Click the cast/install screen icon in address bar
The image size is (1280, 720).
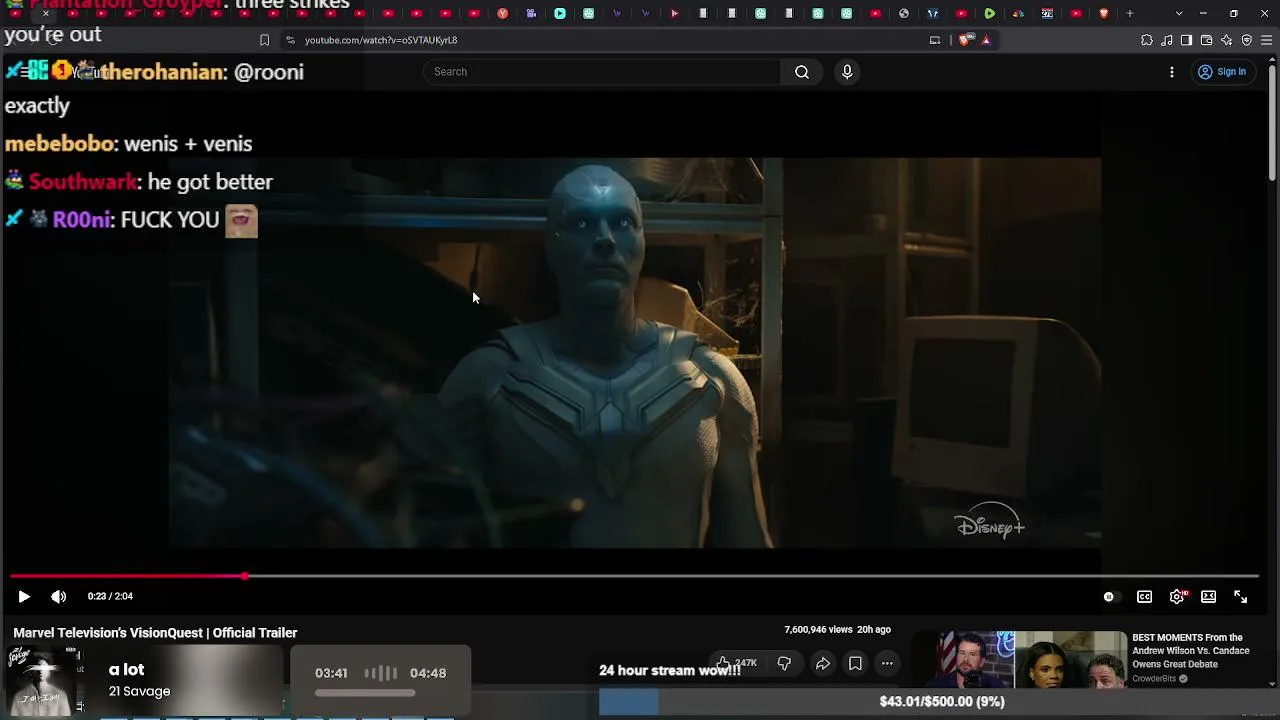[935, 40]
